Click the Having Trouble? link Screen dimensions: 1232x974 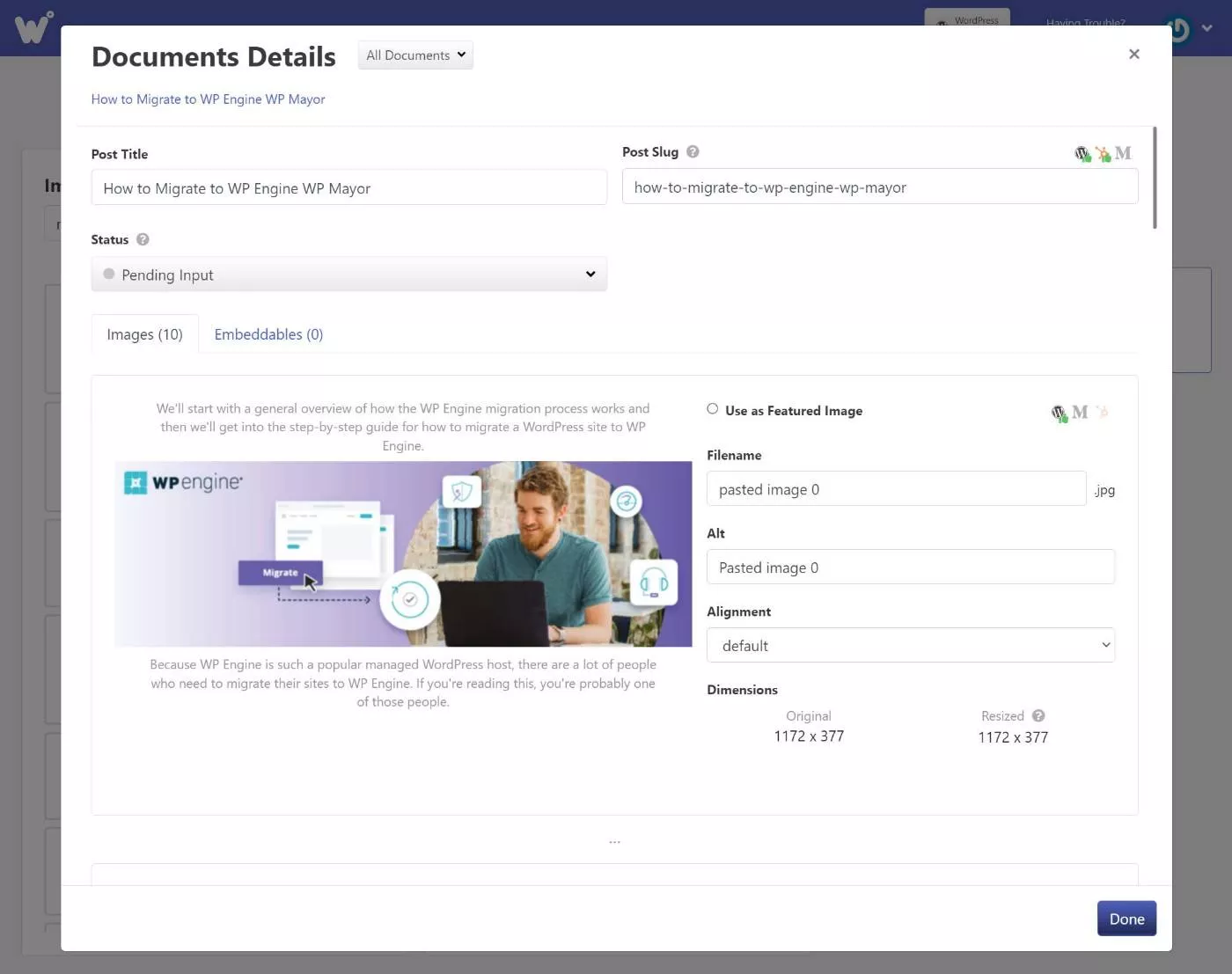[x=1086, y=21]
